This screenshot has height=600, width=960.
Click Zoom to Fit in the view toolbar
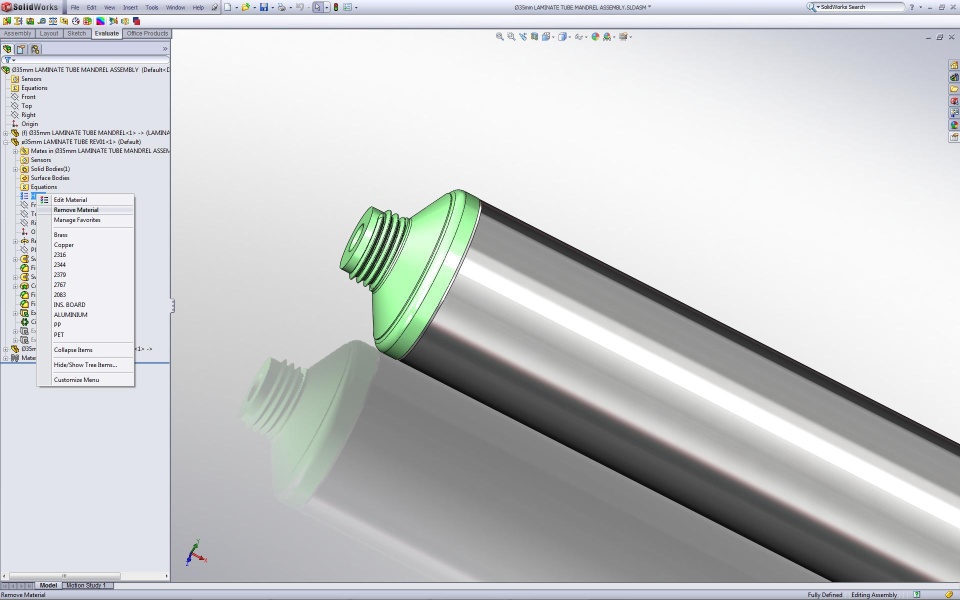tap(500, 37)
